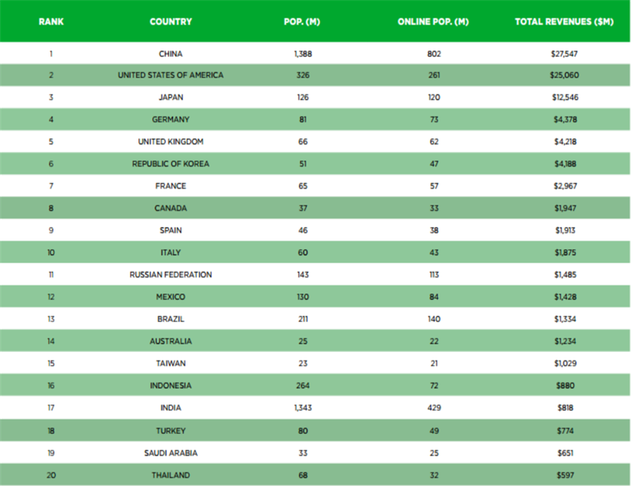Viewport: 640px width, 490px height.
Task: Click the POP. (M) column header
Action: click(x=302, y=22)
